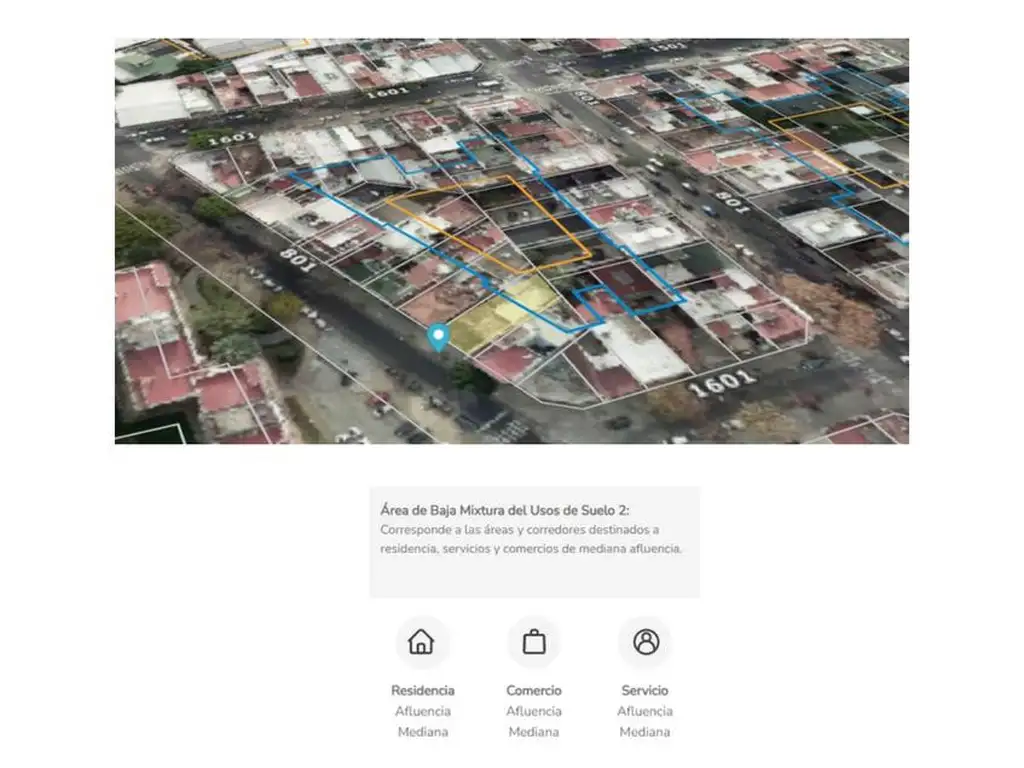Click the land use description paragraph
The image size is (1024, 768).
coord(530,539)
